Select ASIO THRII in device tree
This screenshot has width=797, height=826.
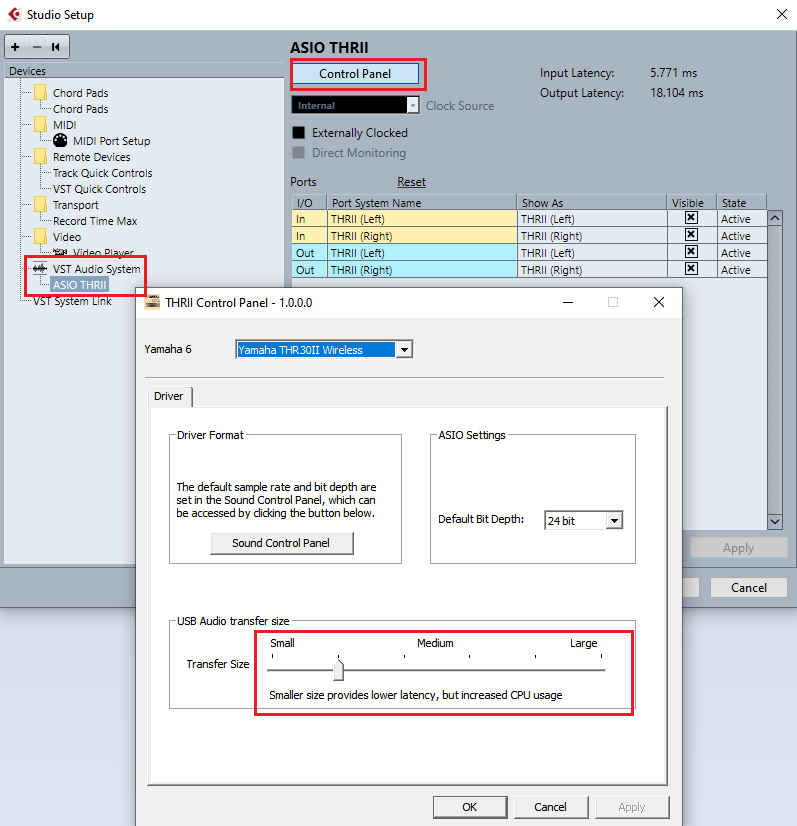point(80,285)
